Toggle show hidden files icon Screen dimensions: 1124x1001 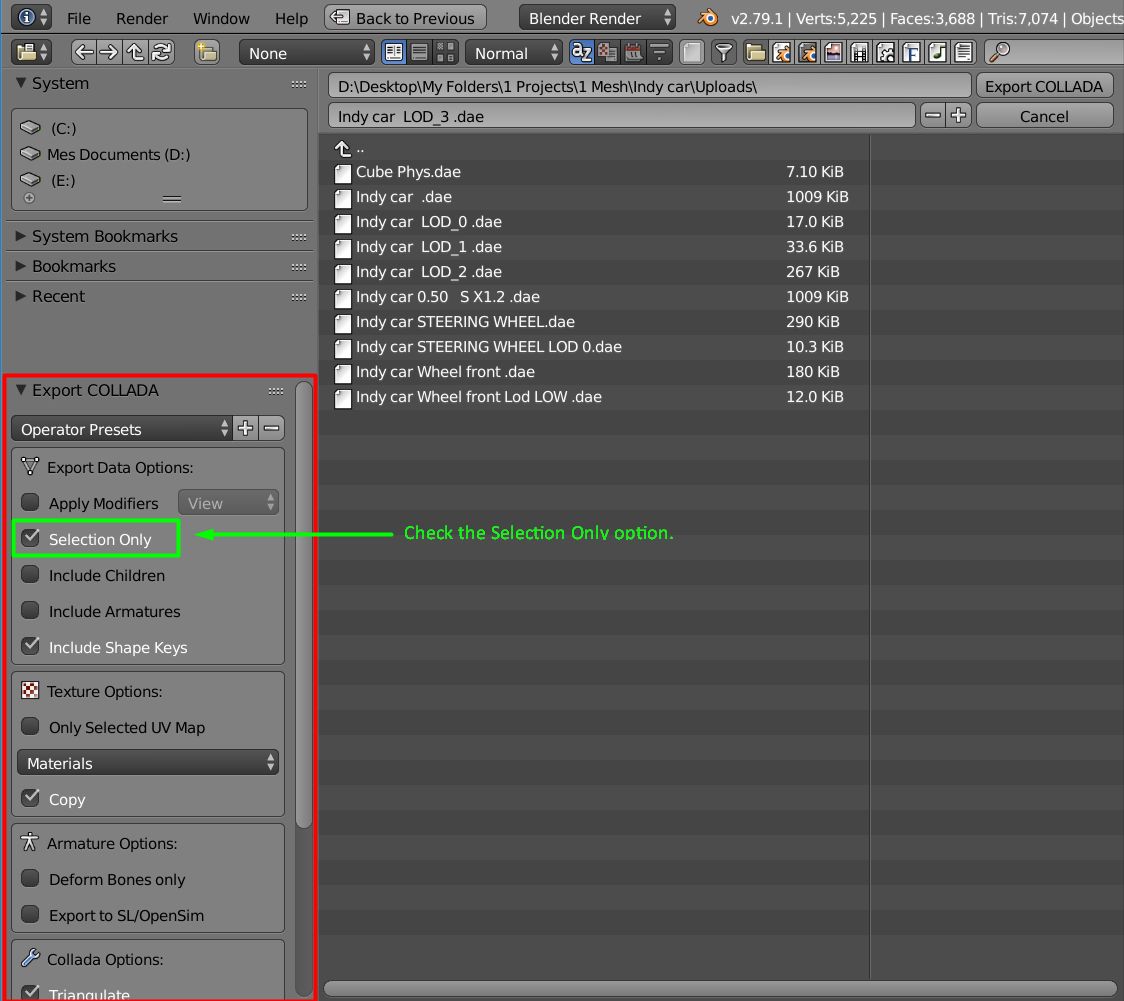pos(692,52)
